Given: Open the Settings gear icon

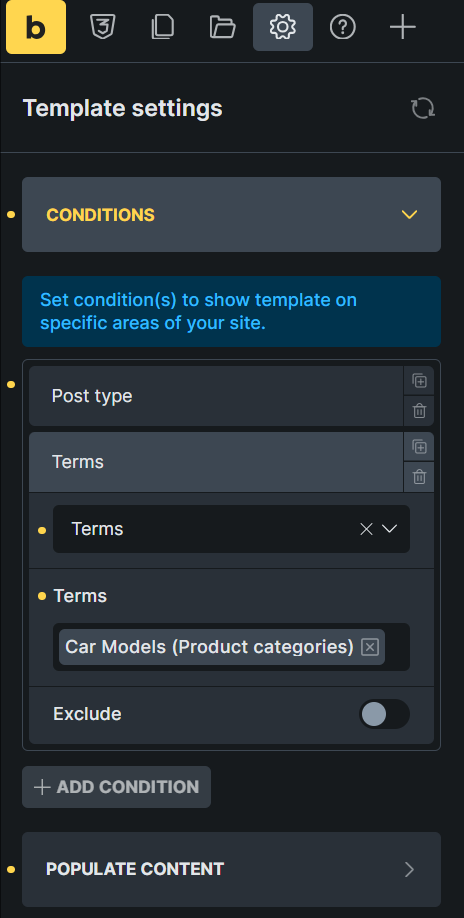Looking at the screenshot, I should click(283, 27).
